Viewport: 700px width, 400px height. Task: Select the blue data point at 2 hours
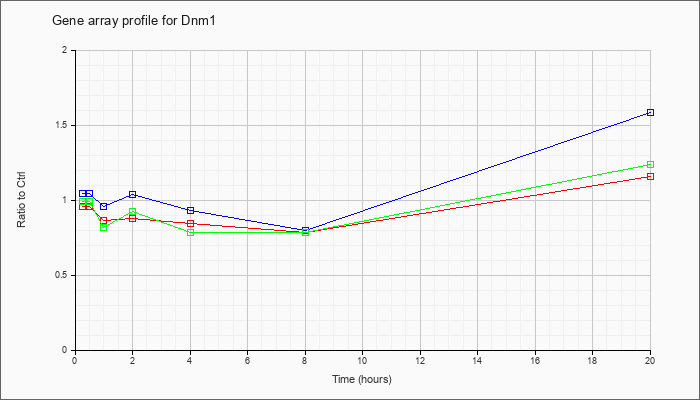tap(133, 194)
